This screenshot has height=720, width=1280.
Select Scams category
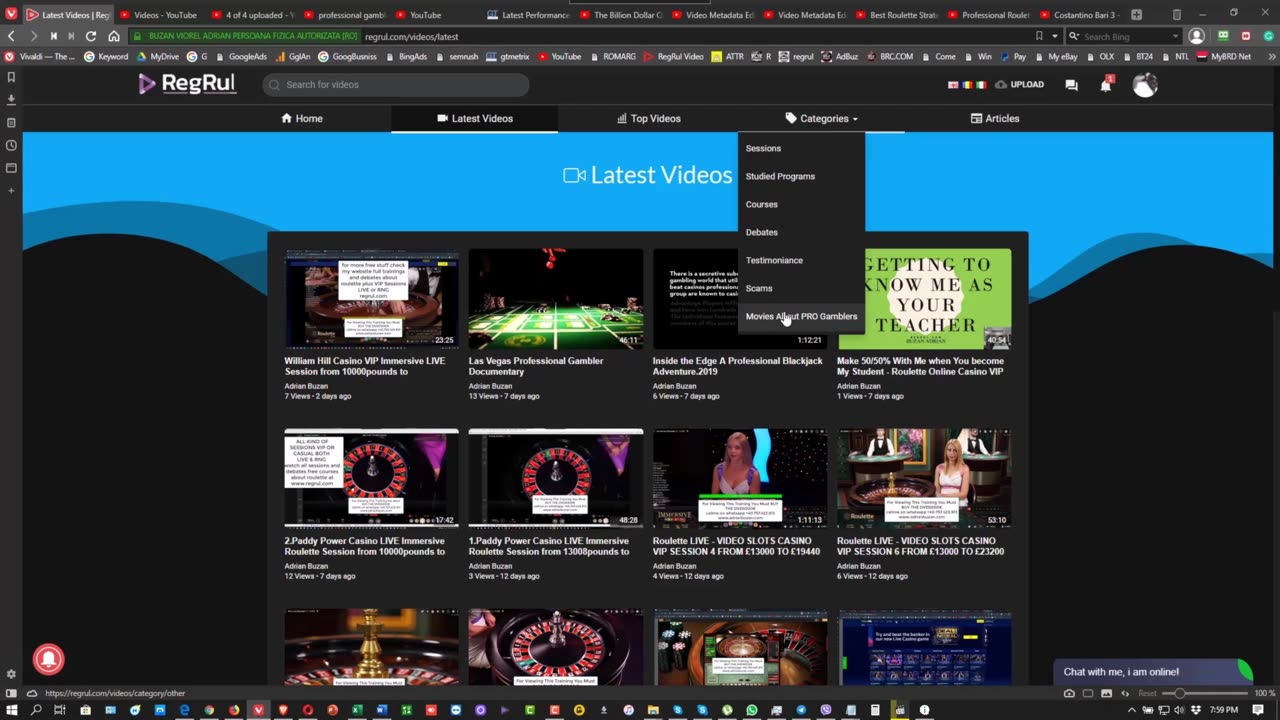pyautogui.click(x=801, y=288)
